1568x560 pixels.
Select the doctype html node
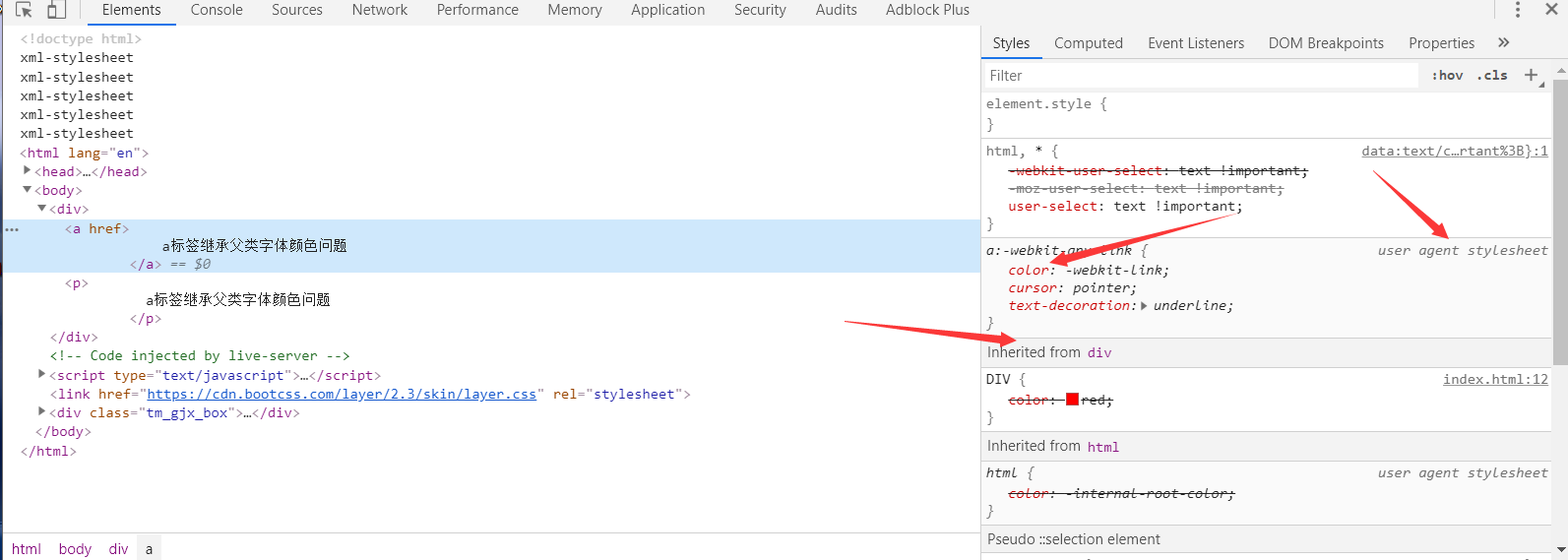click(x=81, y=38)
